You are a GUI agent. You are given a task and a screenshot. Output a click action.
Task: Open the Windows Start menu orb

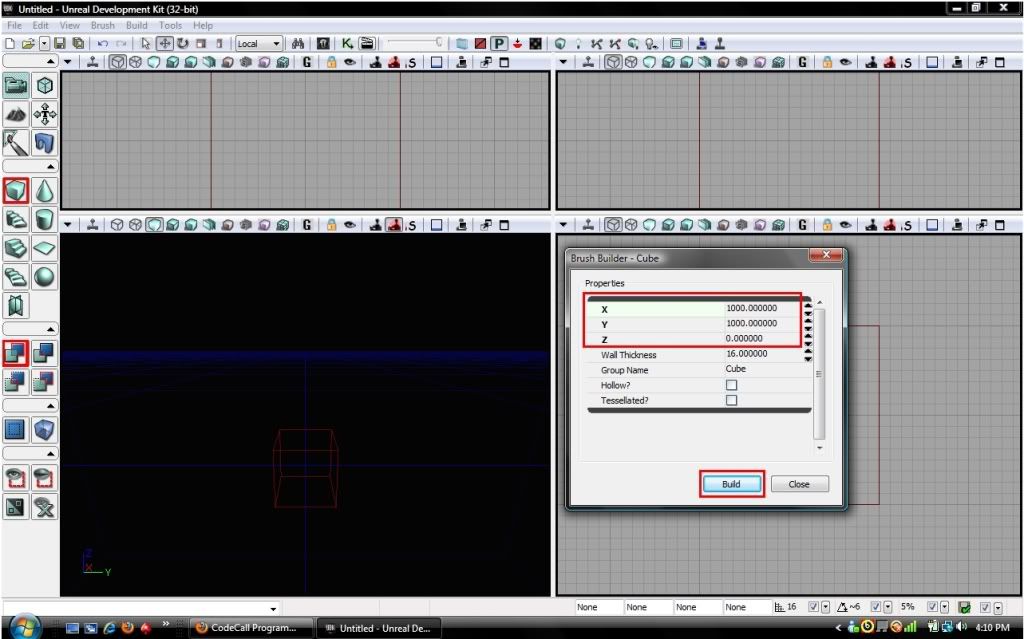pyautogui.click(x=25, y=627)
